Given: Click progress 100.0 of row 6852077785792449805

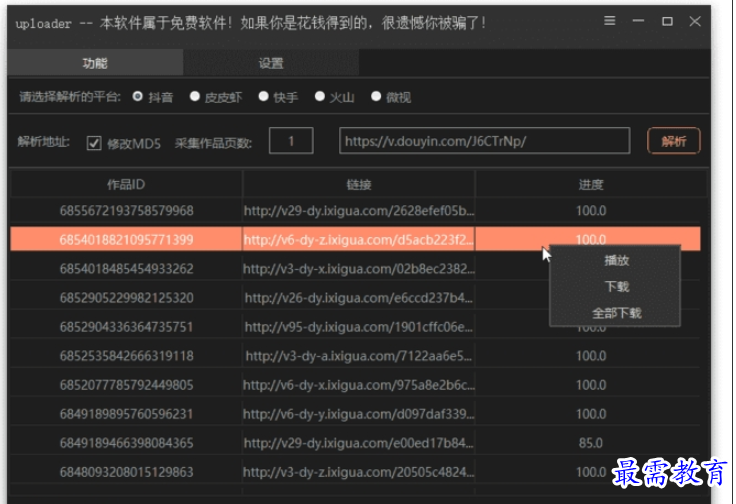Looking at the screenshot, I should pyautogui.click(x=590, y=385).
